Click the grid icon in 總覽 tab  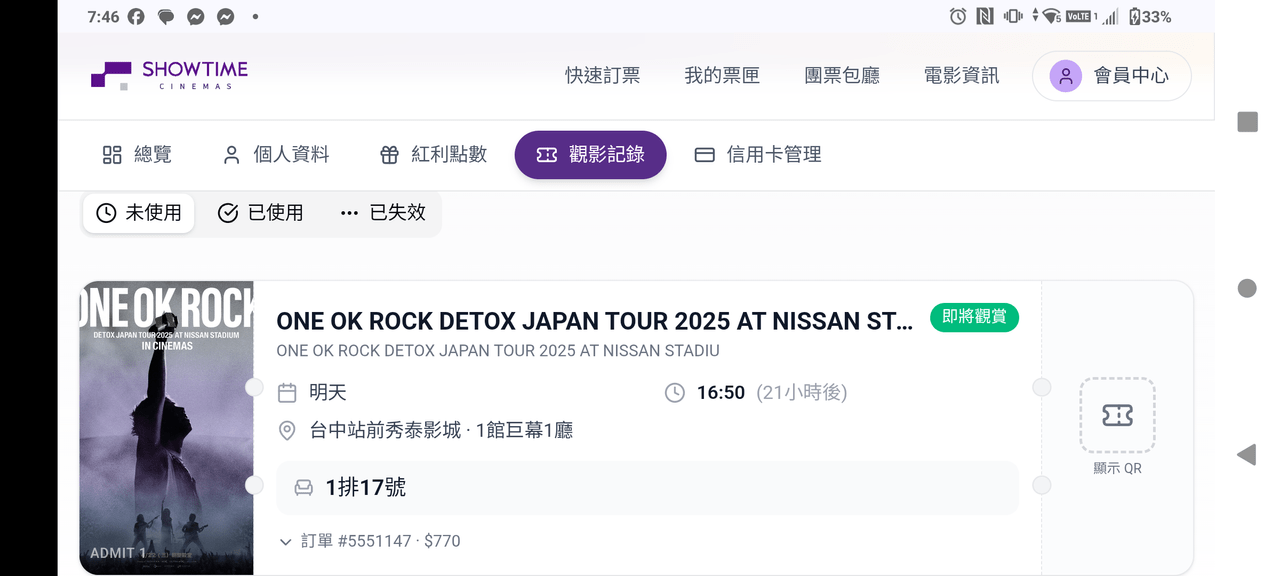point(112,155)
